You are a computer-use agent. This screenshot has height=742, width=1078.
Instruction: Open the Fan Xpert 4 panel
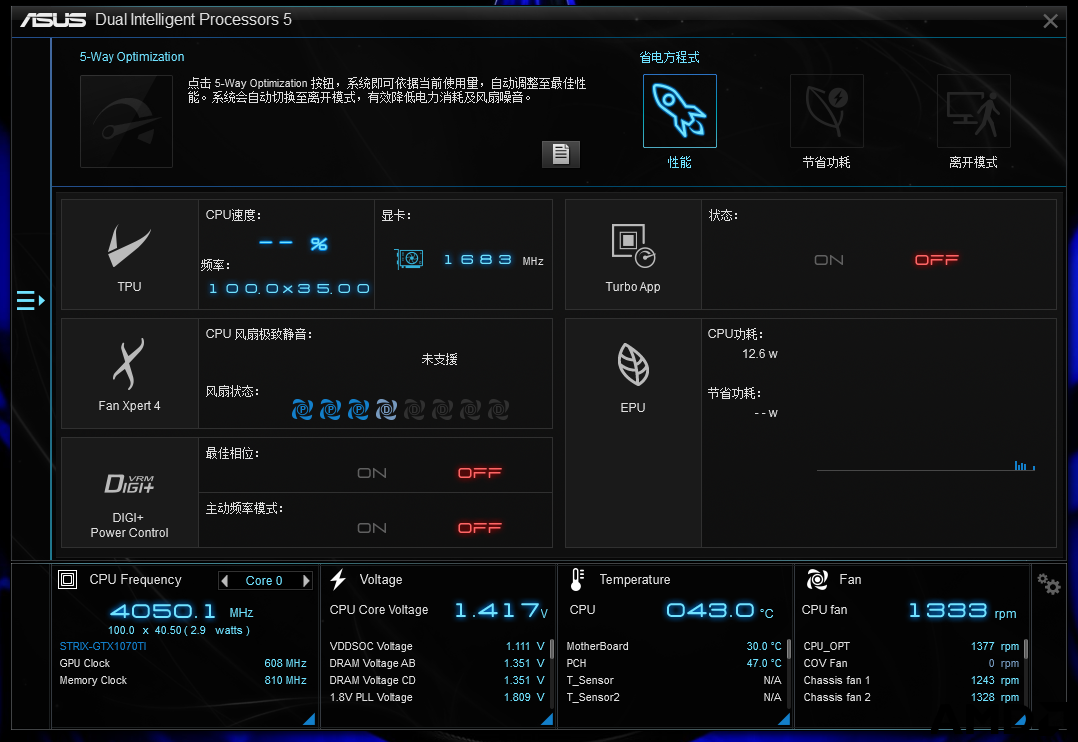129,373
